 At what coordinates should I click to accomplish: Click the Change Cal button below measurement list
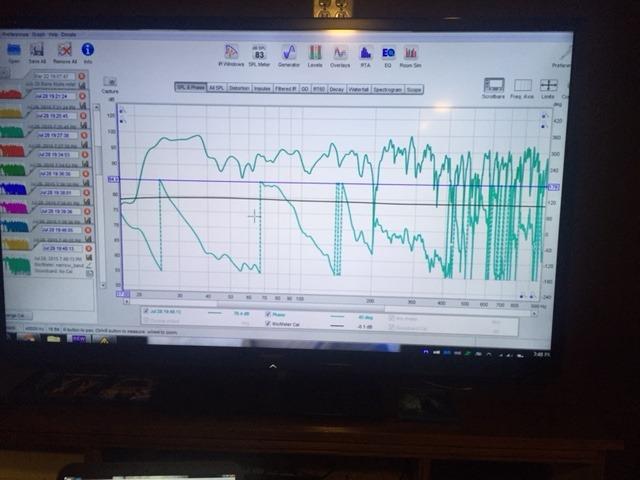[19, 316]
